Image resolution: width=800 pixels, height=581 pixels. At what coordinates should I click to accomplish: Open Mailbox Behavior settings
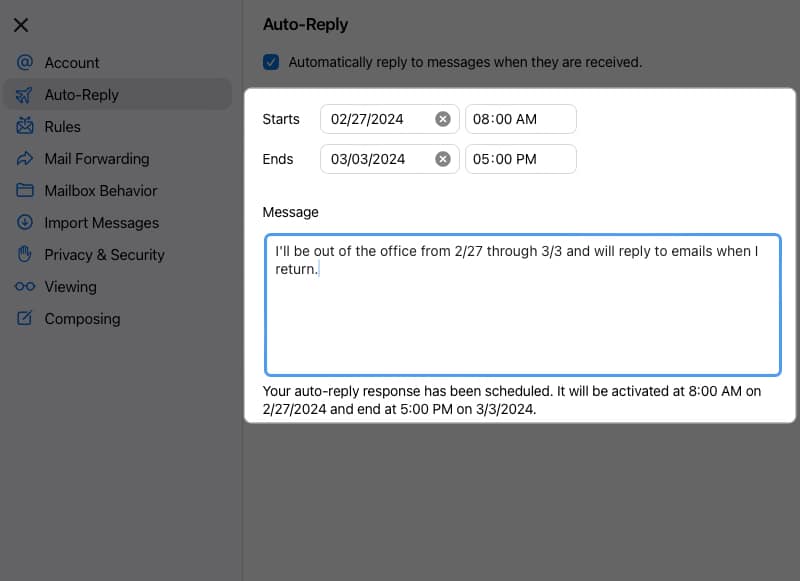click(118, 191)
